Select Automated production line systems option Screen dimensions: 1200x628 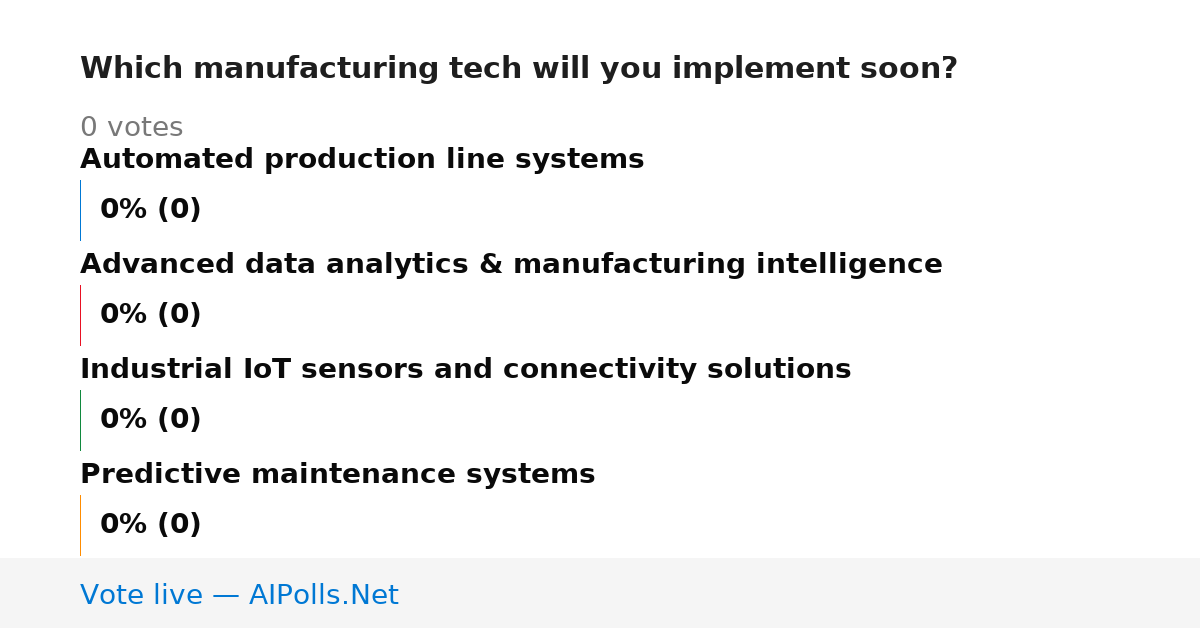coord(362,160)
